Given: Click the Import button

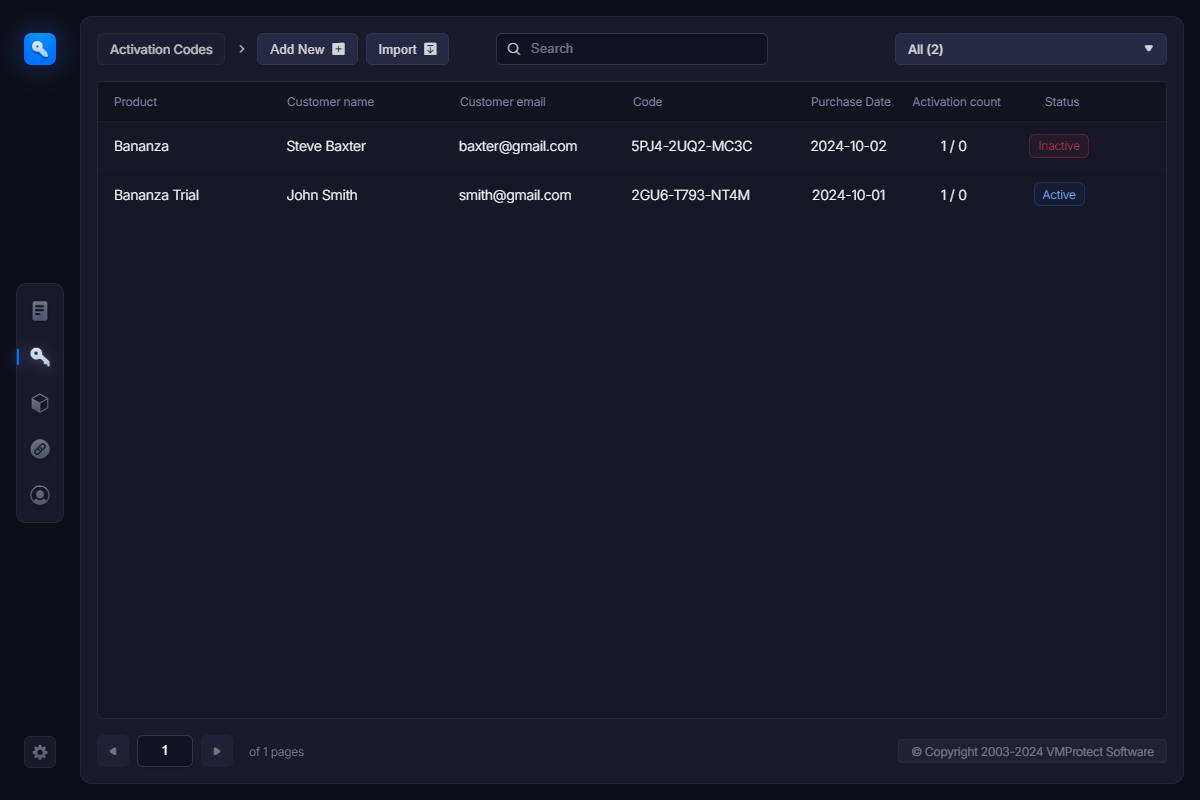Looking at the screenshot, I should 407,49.
